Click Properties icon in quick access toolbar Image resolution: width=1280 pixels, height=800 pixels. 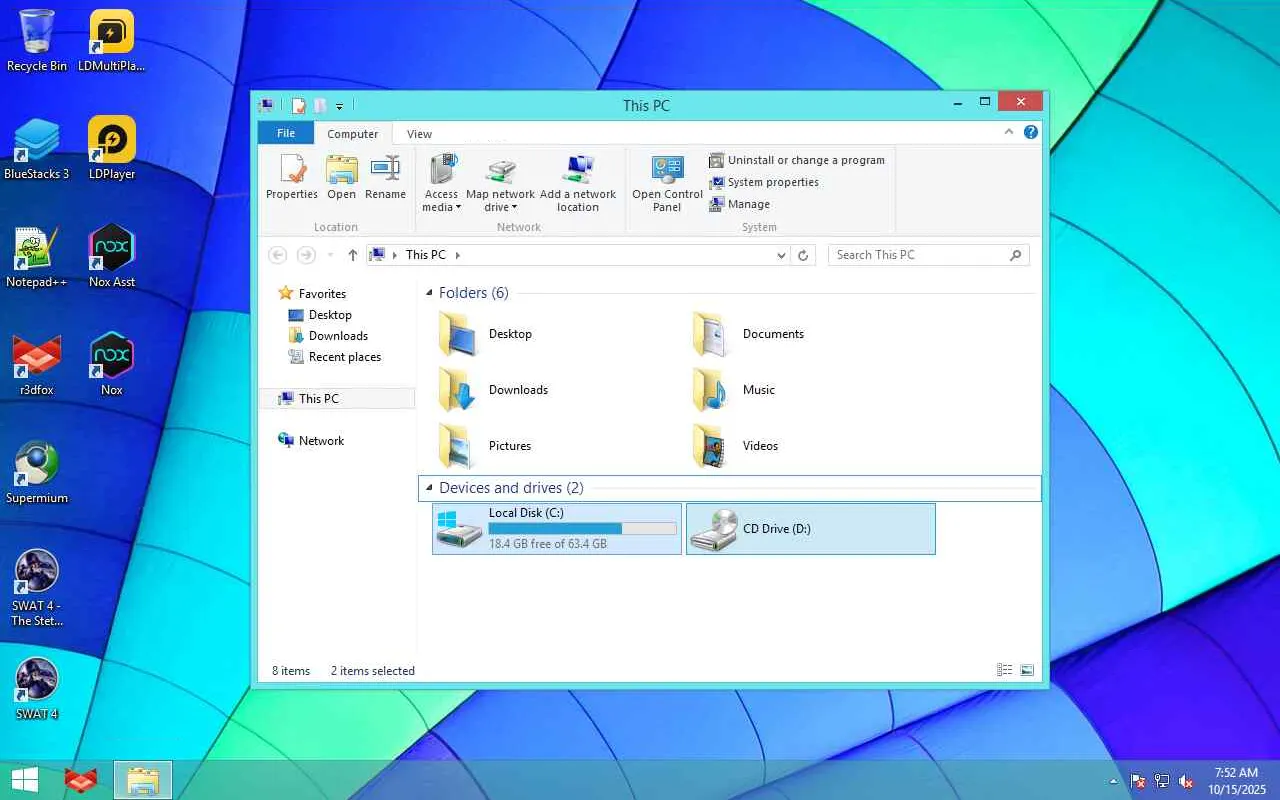pos(298,105)
